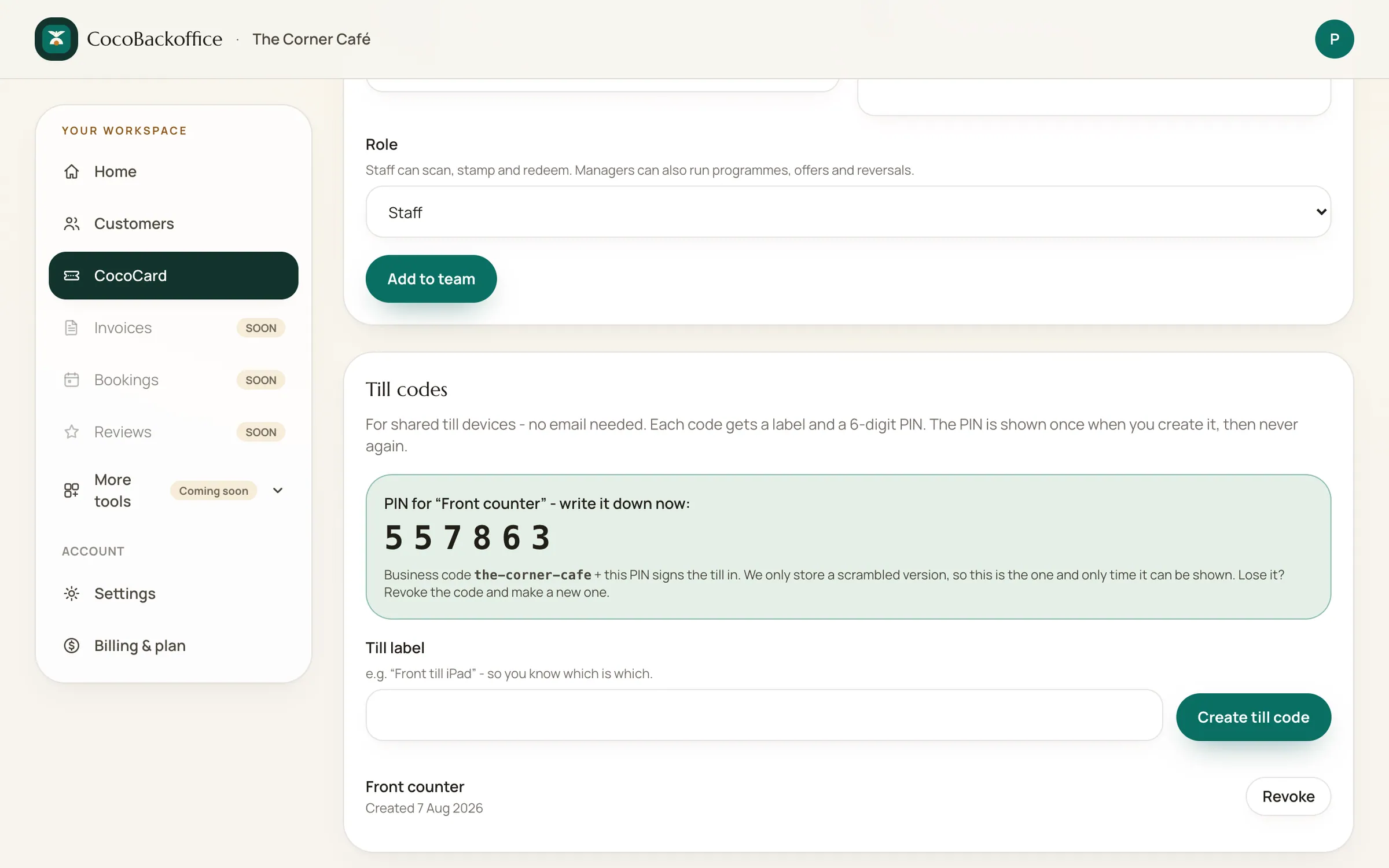Viewport: 1389px width, 868px height.
Task: Open Billing & plan page
Action: [174, 646]
